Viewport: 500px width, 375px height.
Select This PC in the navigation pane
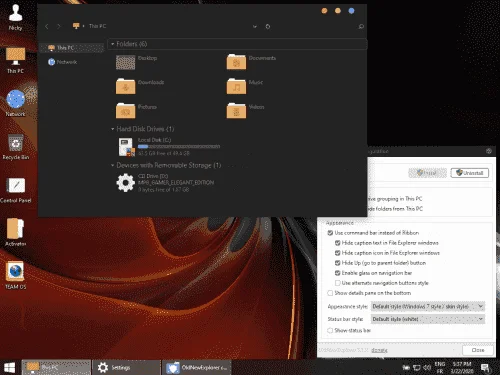point(72,48)
